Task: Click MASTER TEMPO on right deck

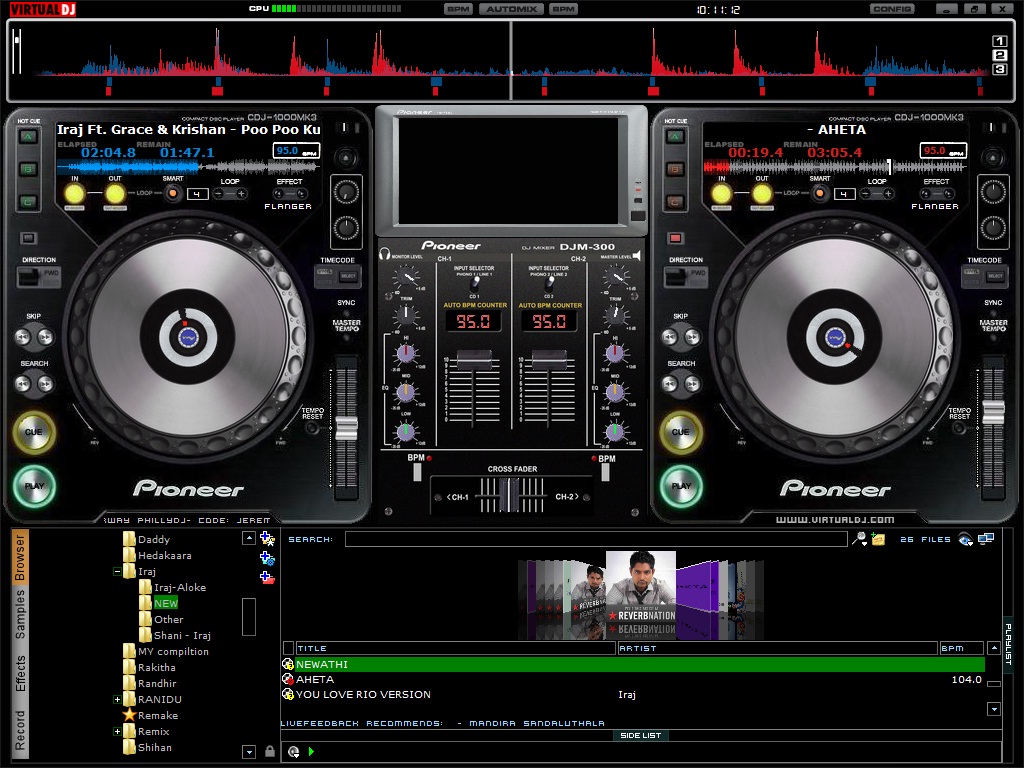Action: coord(993,325)
